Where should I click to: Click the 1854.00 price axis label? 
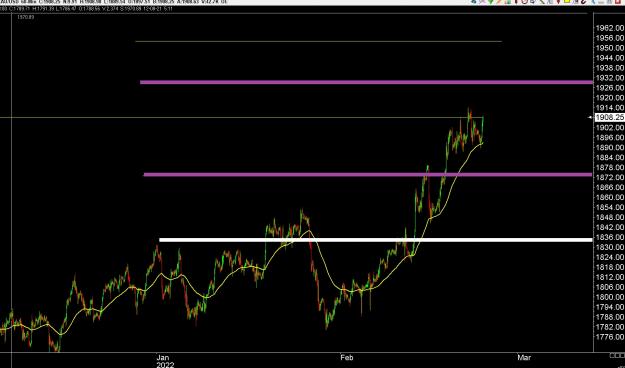610,207
